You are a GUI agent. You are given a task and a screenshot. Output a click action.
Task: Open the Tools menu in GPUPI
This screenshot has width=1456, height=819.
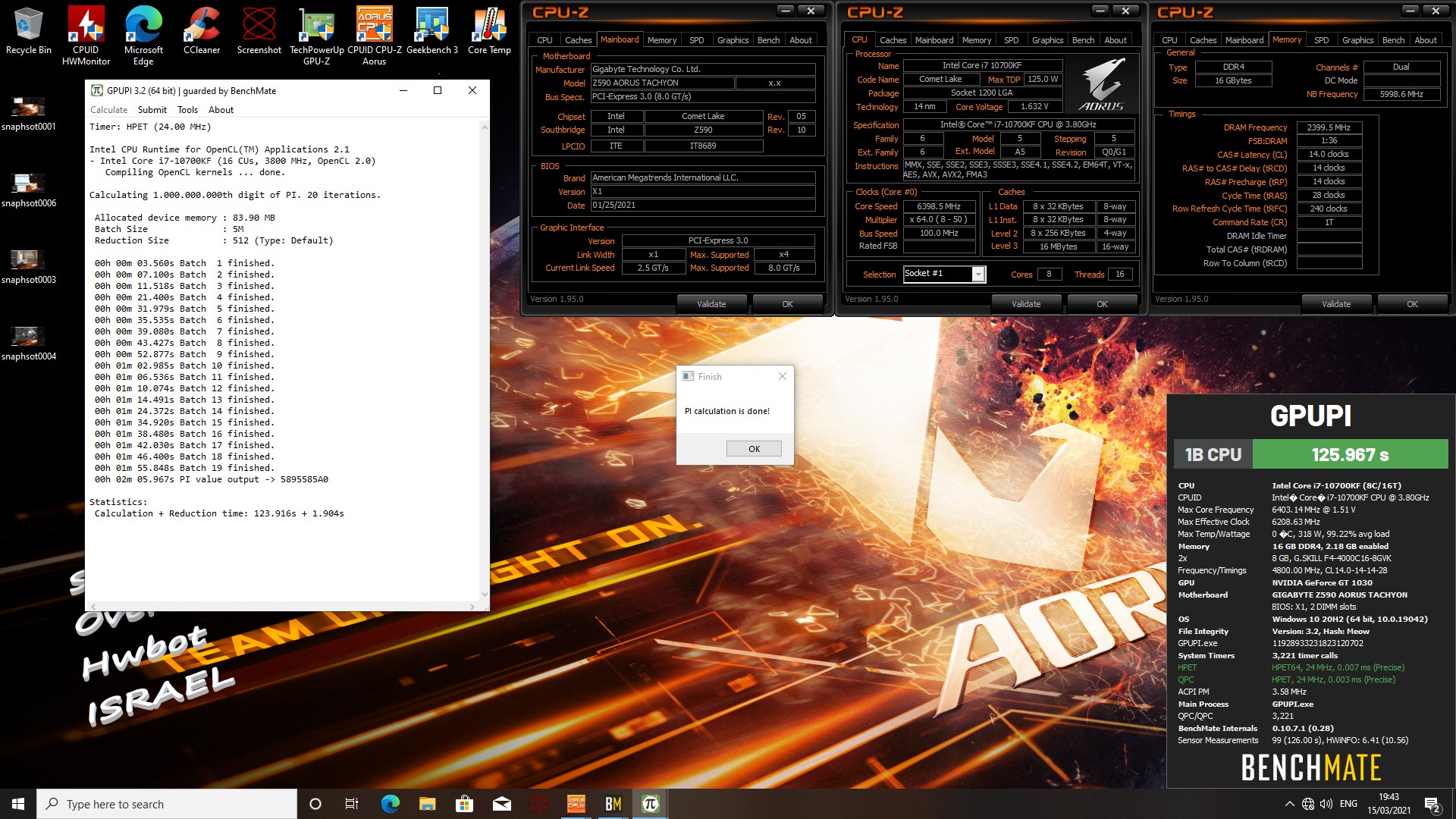[187, 110]
